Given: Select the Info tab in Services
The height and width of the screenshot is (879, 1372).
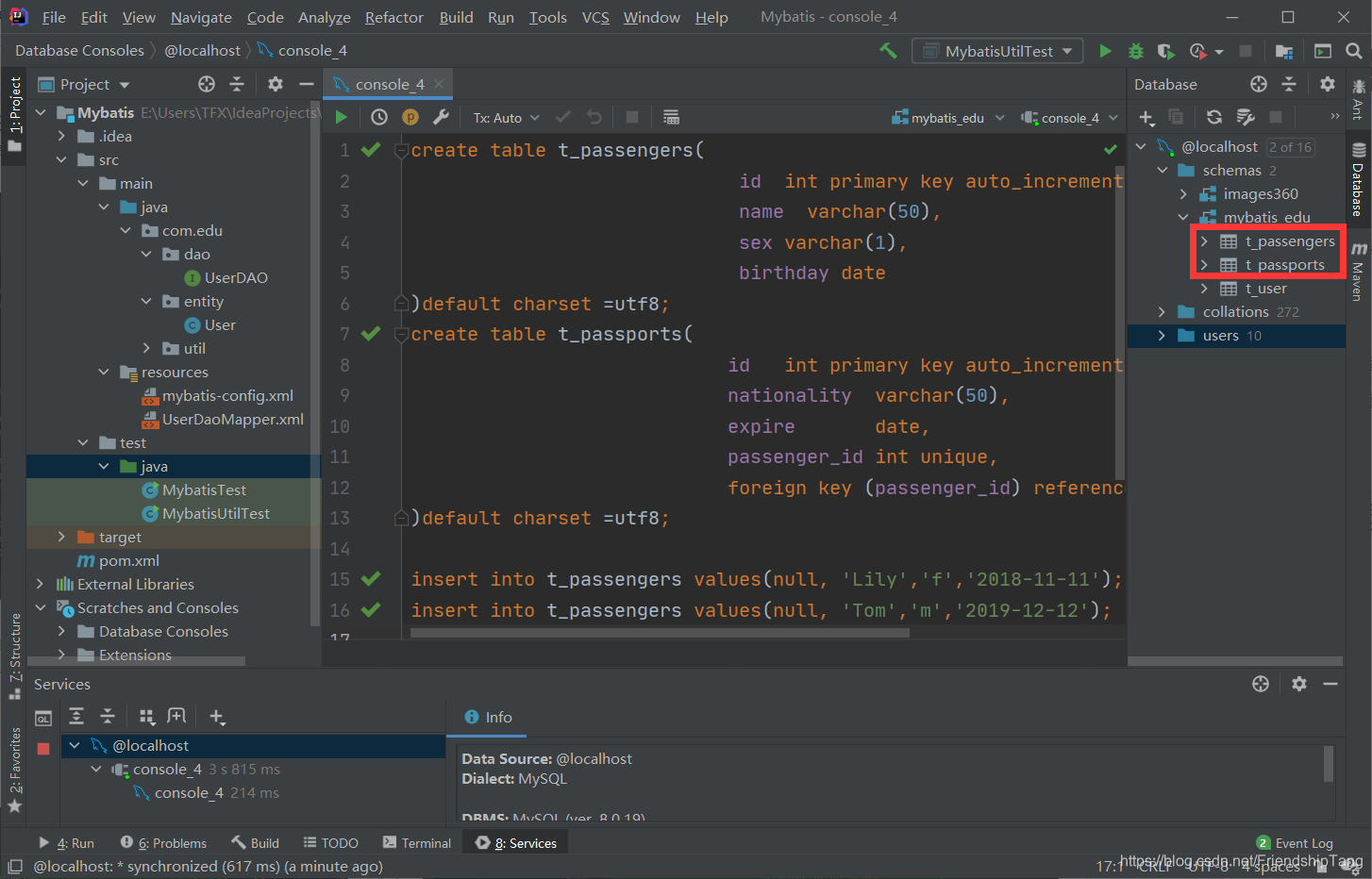Looking at the screenshot, I should (x=489, y=717).
